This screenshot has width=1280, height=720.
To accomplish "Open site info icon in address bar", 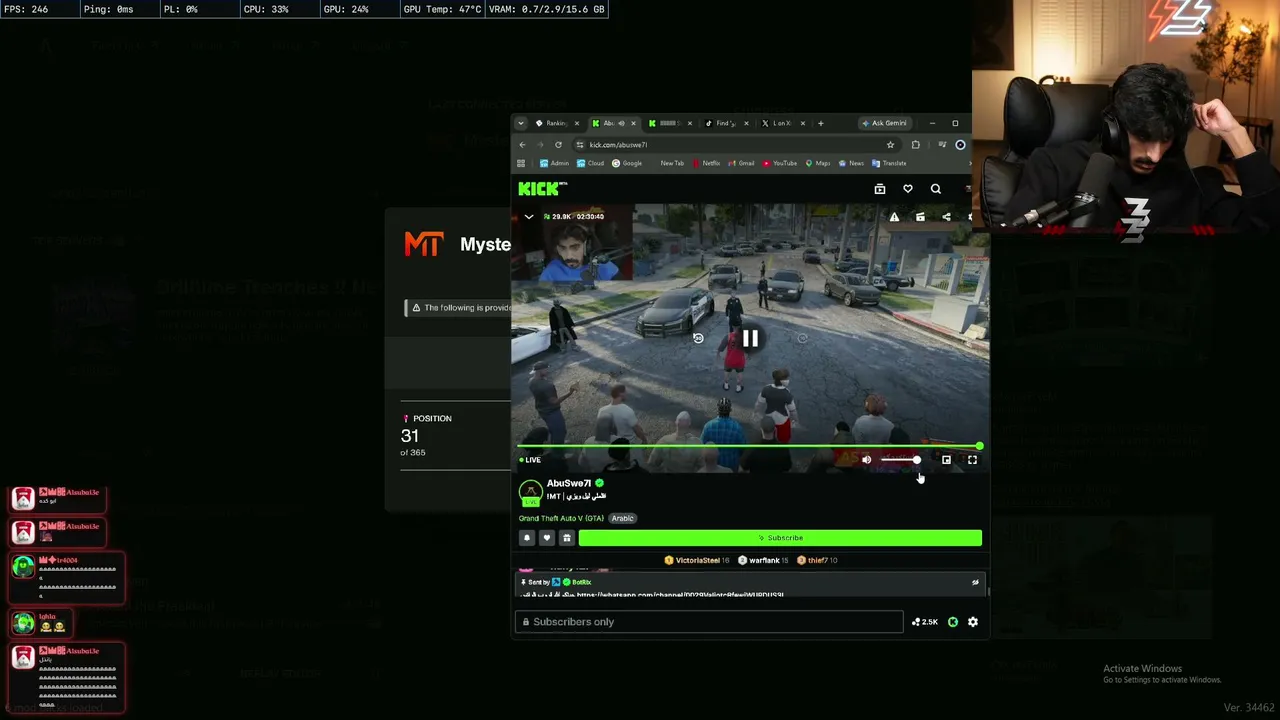I will tap(580, 145).
